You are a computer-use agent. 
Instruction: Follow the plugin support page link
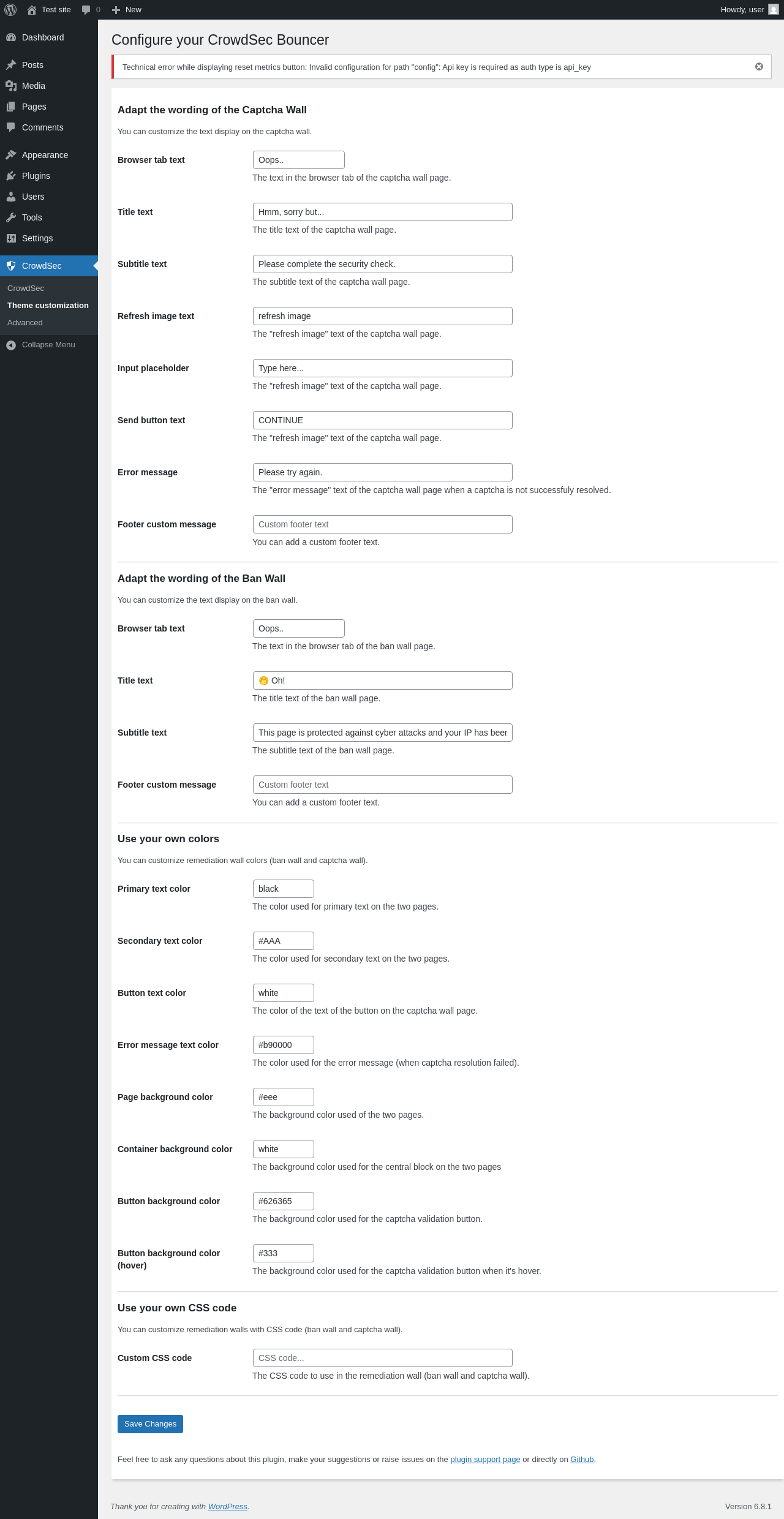pyautogui.click(x=485, y=1460)
